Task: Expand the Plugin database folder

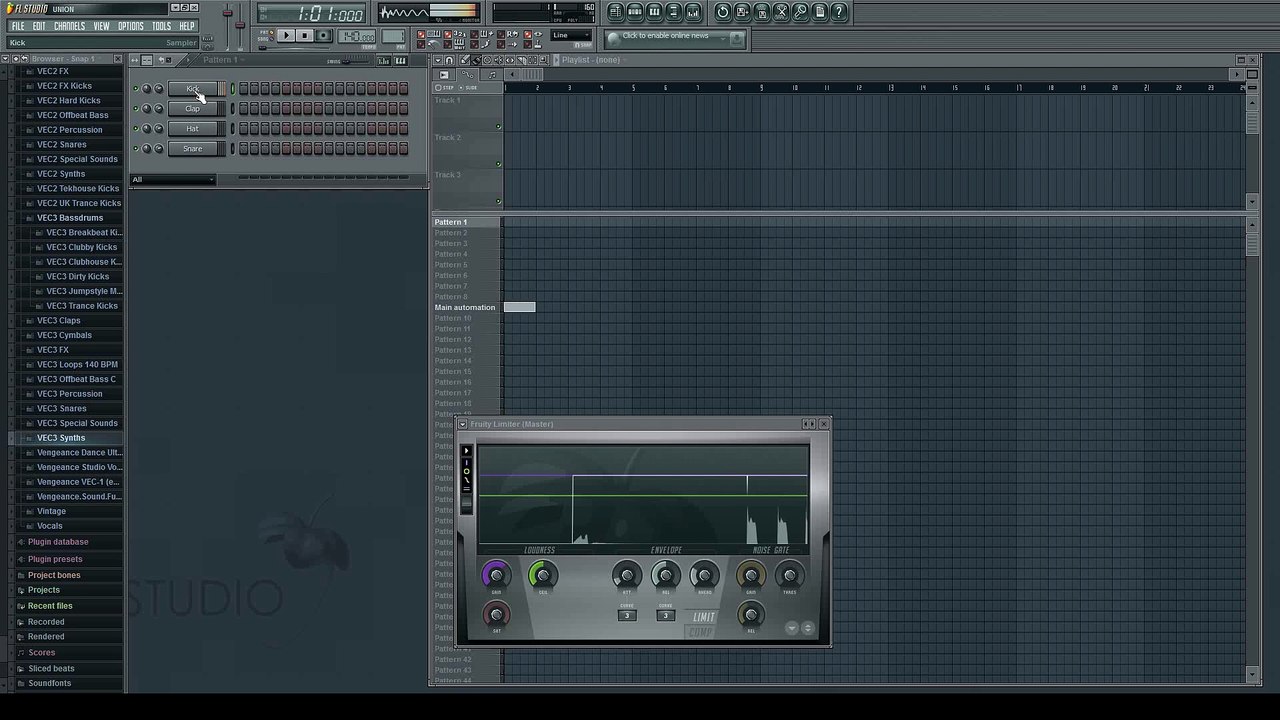Action: (58, 542)
